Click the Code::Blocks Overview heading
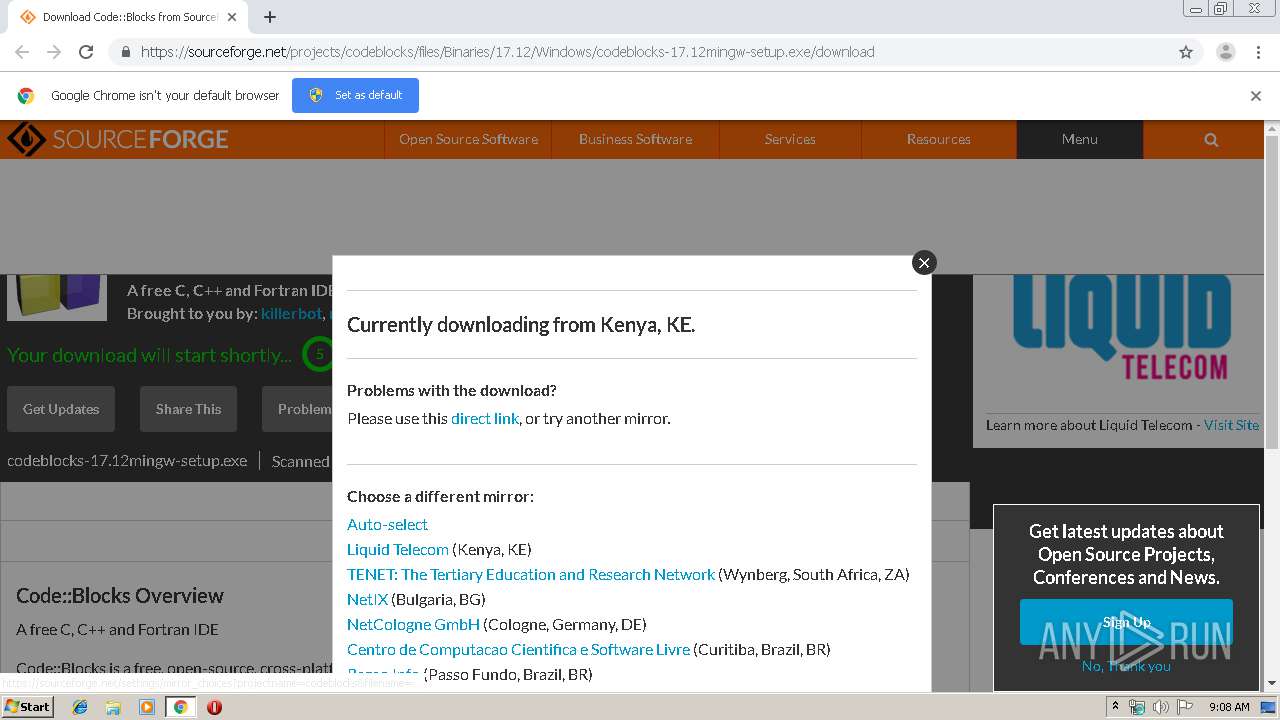The image size is (1280, 720). pyautogui.click(x=120, y=596)
